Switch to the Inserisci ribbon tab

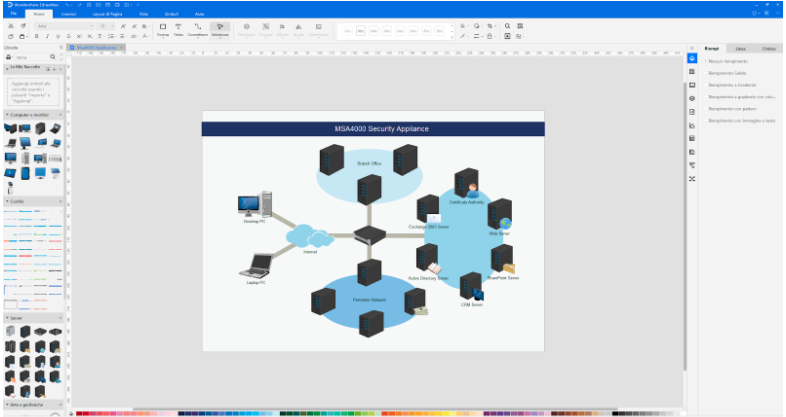point(69,14)
